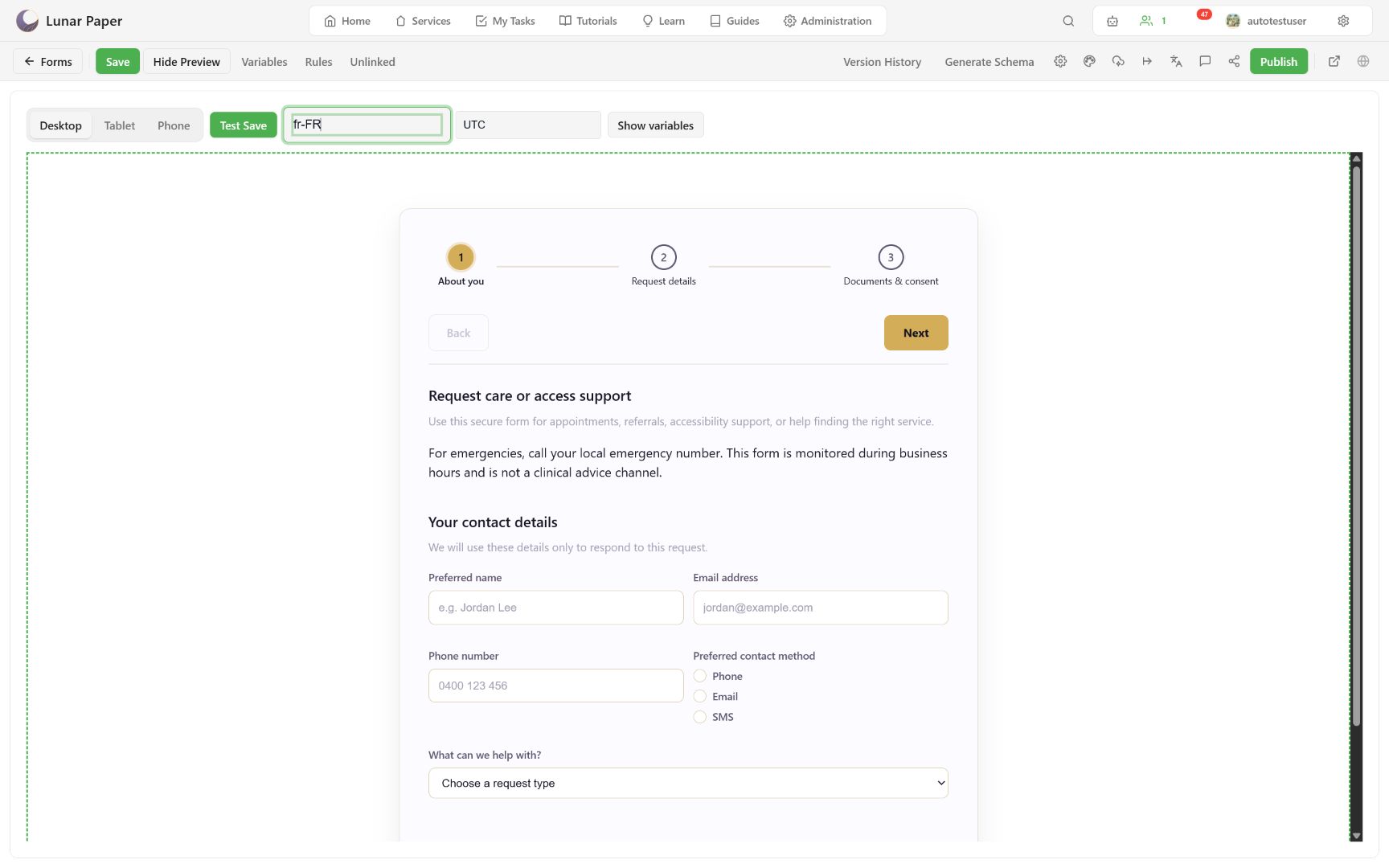Click the green Save button
Image resolution: width=1389 pixels, height=868 pixels.
[x=117, y=62]
